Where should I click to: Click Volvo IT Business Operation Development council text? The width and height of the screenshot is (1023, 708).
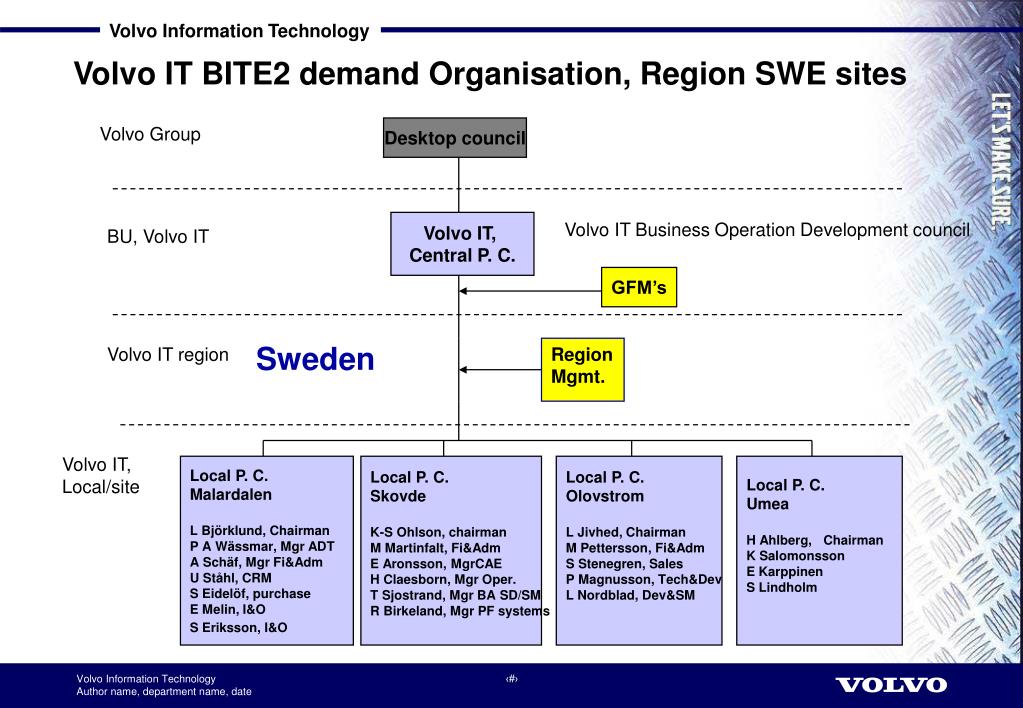tap(767, 230)
